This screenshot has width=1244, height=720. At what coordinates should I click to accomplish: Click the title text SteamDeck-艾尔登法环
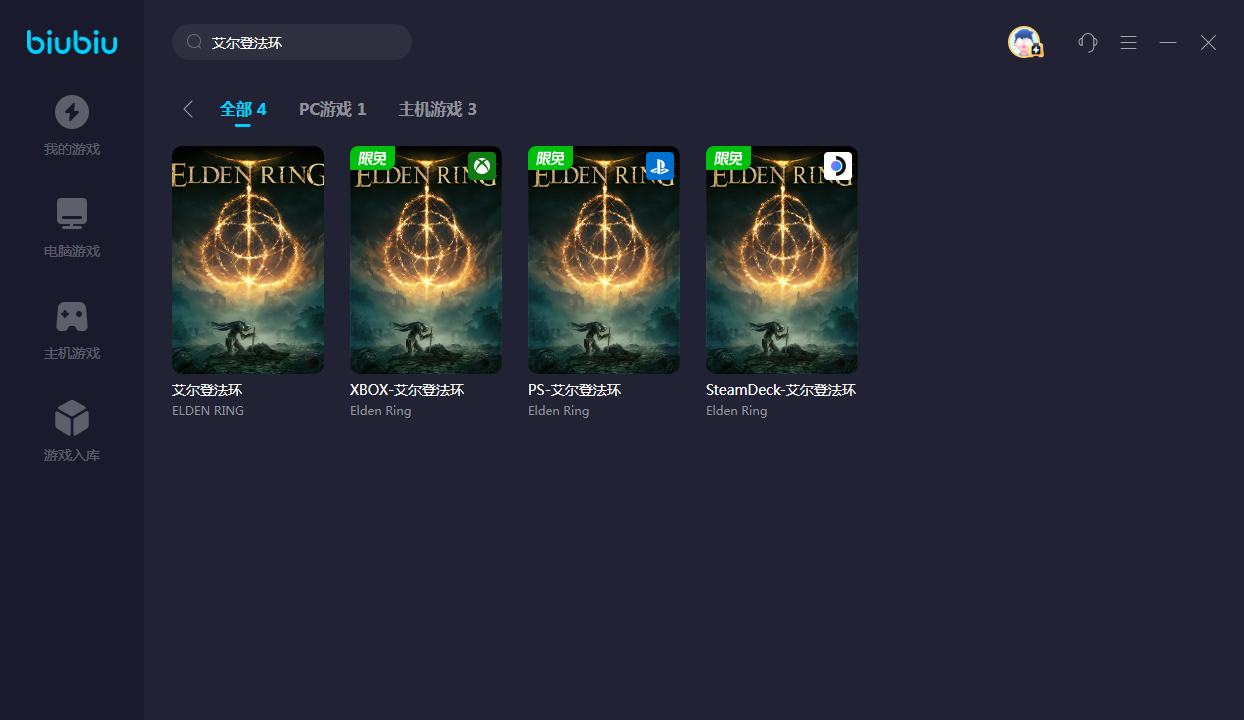(781, 390)
